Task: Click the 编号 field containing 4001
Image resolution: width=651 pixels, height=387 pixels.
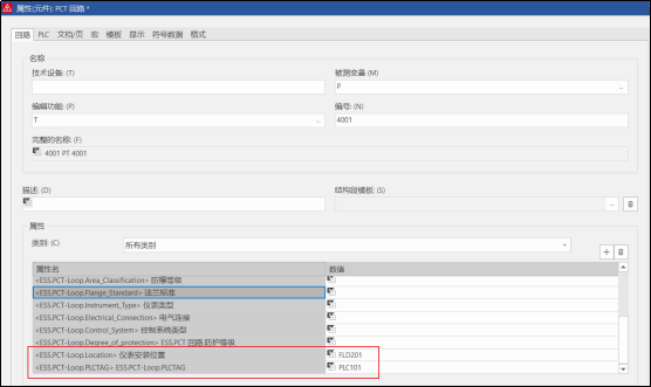Action: coord(481,120)
